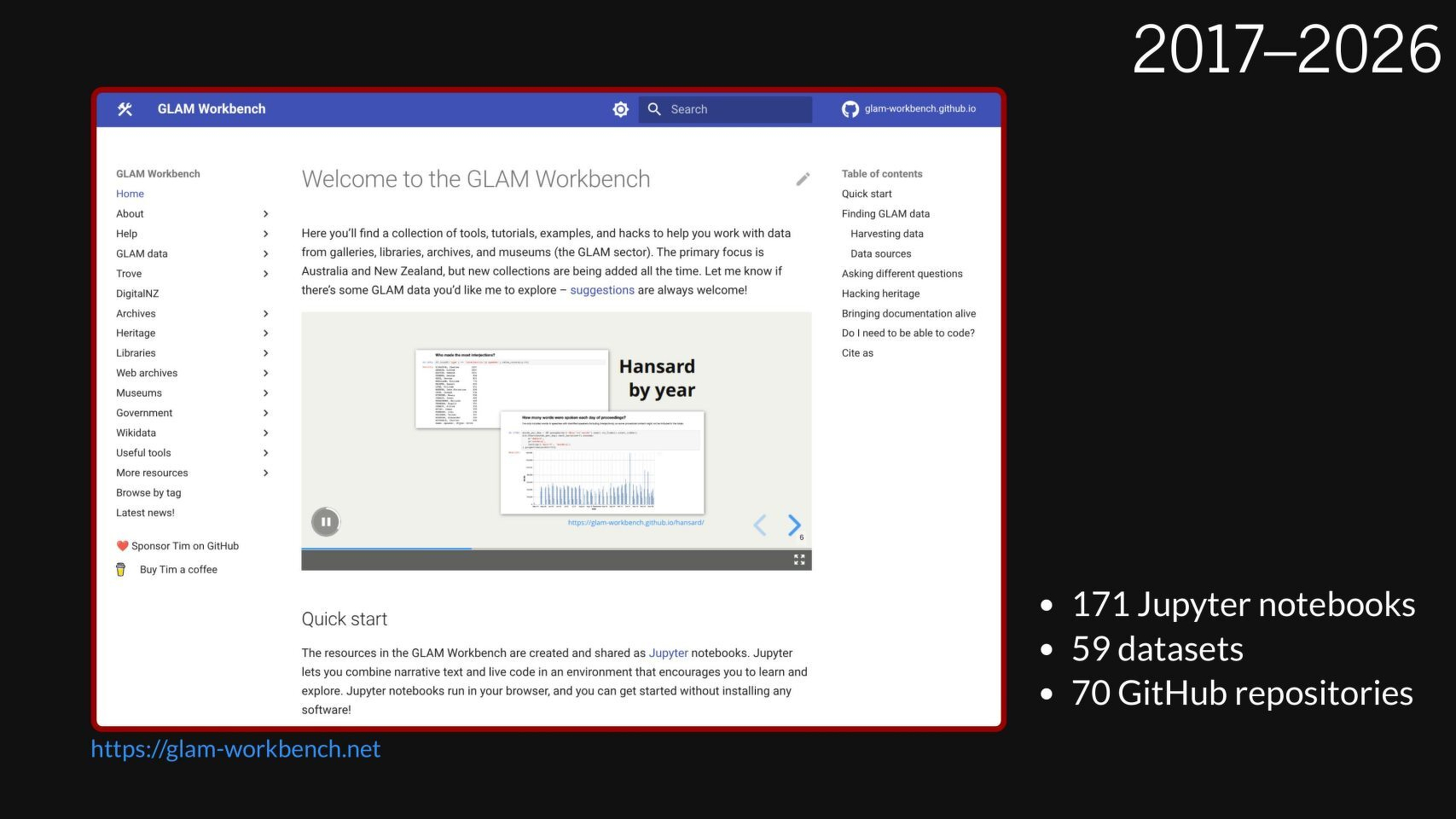The width and height of the screenshot is (1456, 819).
Task: Jump to Quick start in table of contents
Action: click(867, 194)
